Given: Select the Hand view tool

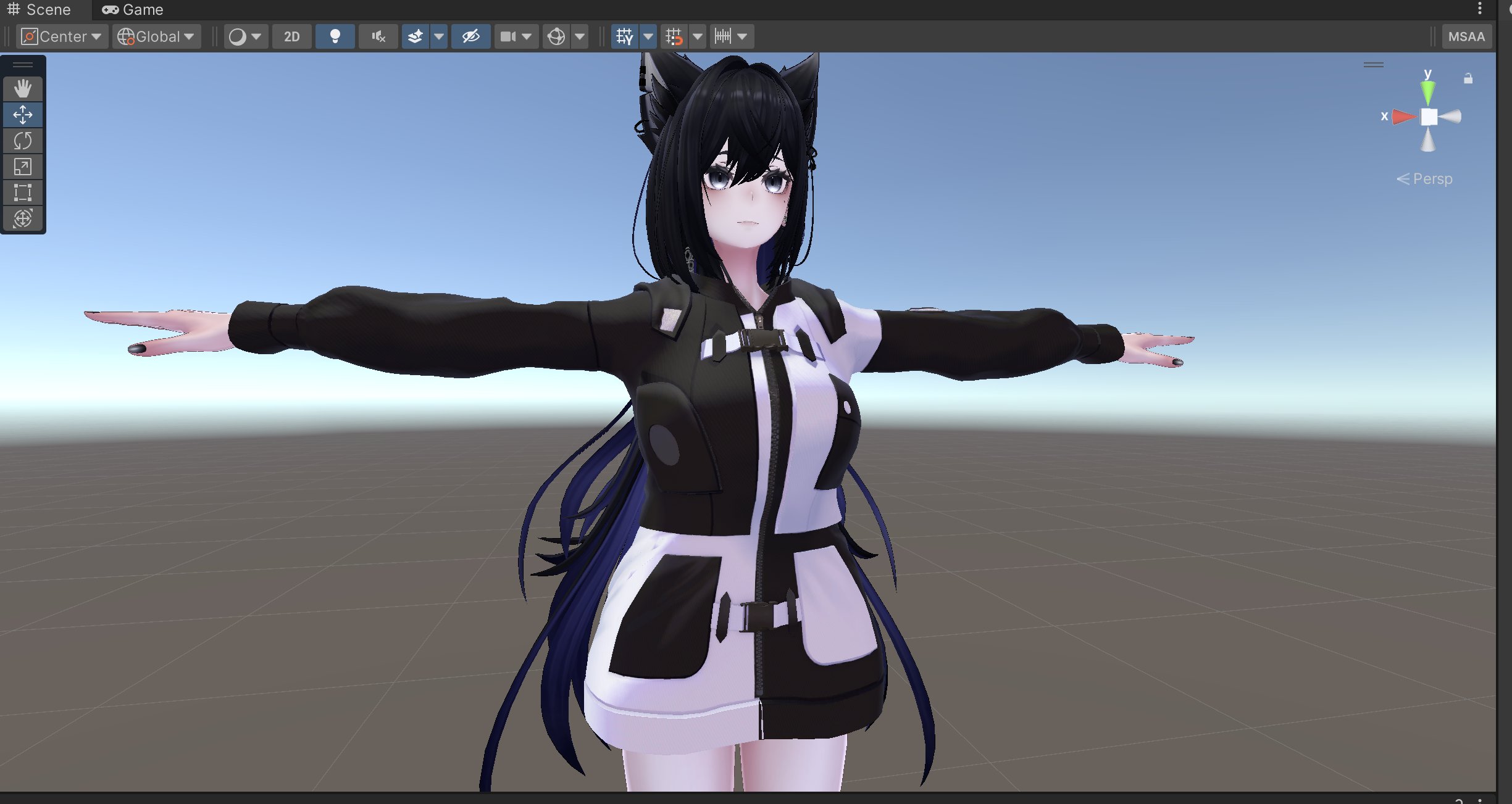Looking at the screenshot, I should pyautogui.click(x=23, y=89).
